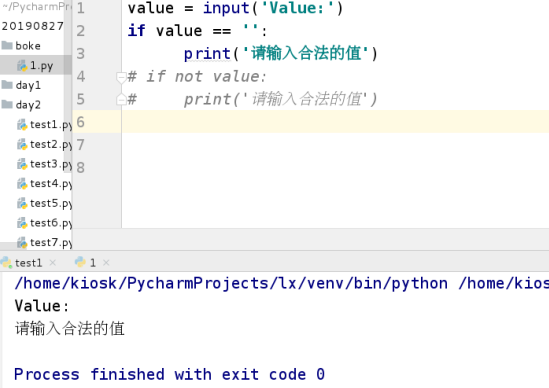Select the 1.py file in project tree

tap(41, 65)
